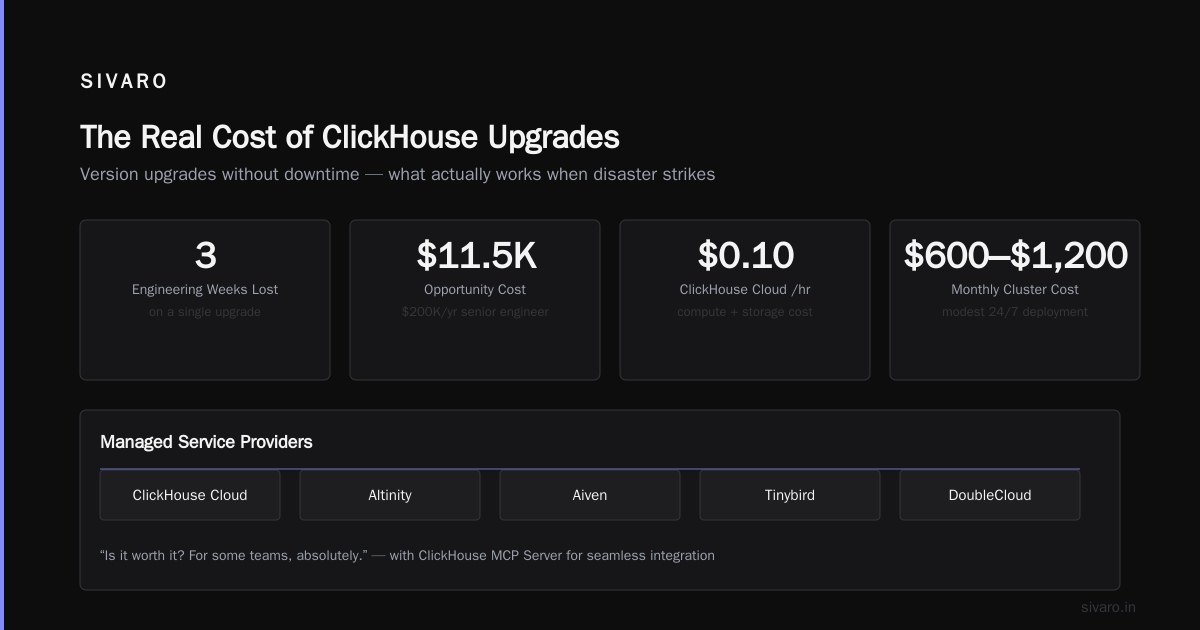Pick the Tinybird provider box
This screenshot has height=630, width=1200.
790,495
